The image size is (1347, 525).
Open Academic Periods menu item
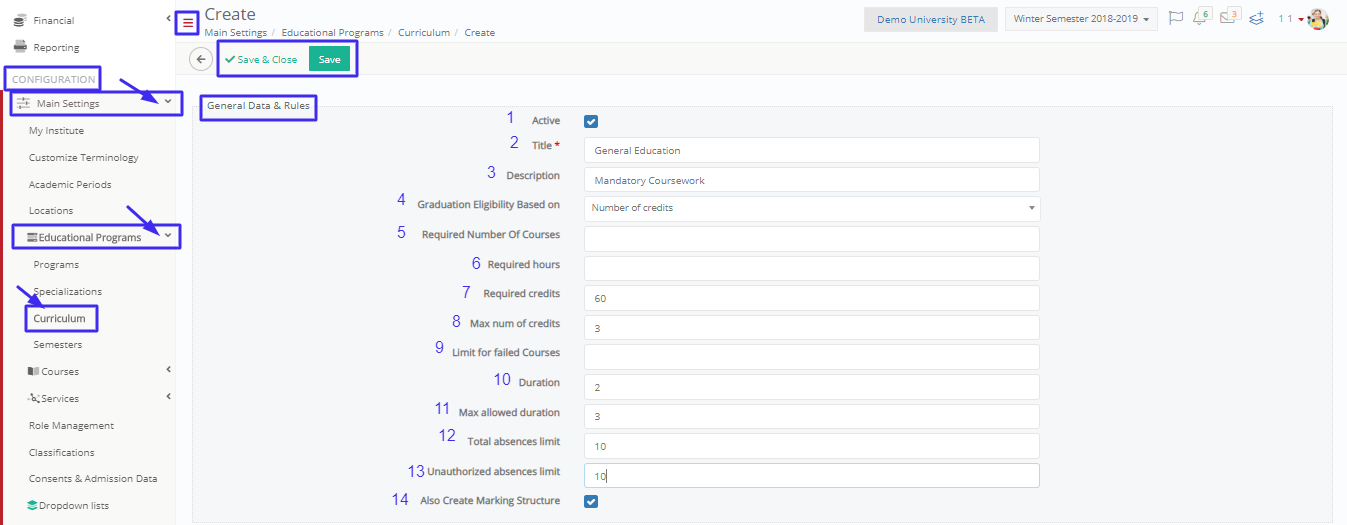[70, 184]
